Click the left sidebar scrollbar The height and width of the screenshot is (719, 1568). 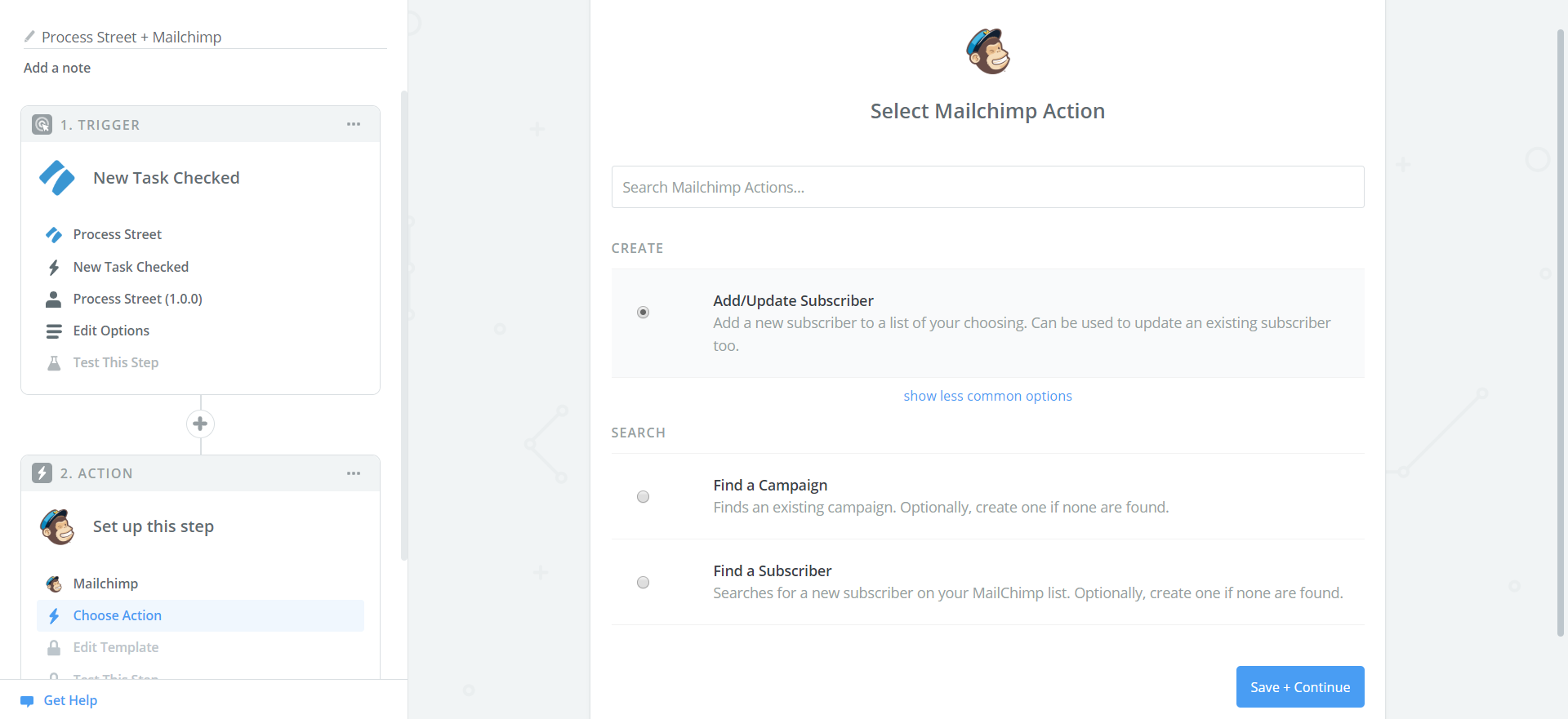pos(403,325)
